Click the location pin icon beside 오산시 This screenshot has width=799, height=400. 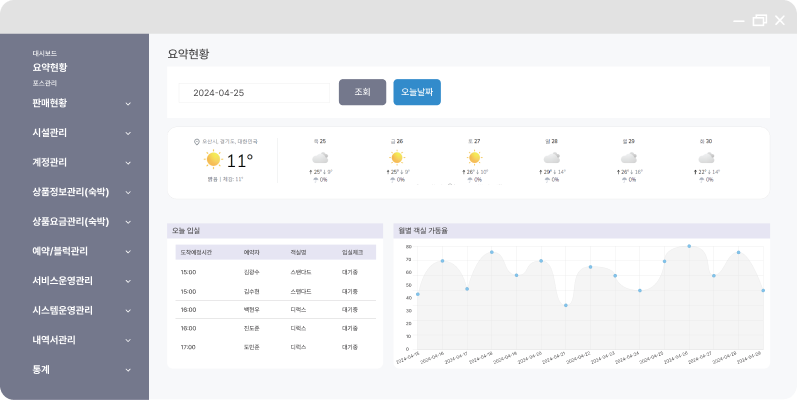197,142
